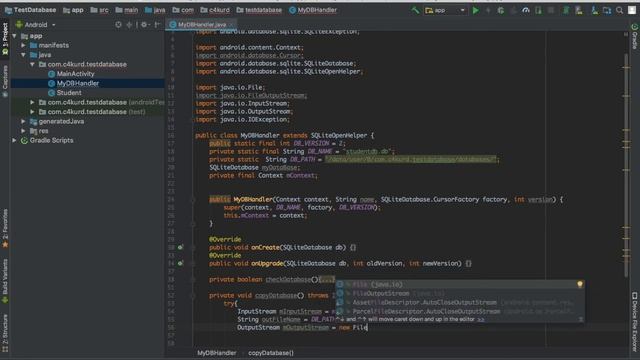The height and width of the screenshot is (360, 640).
Task: Expand the manifests folder
Action: (x=24, y=45)
